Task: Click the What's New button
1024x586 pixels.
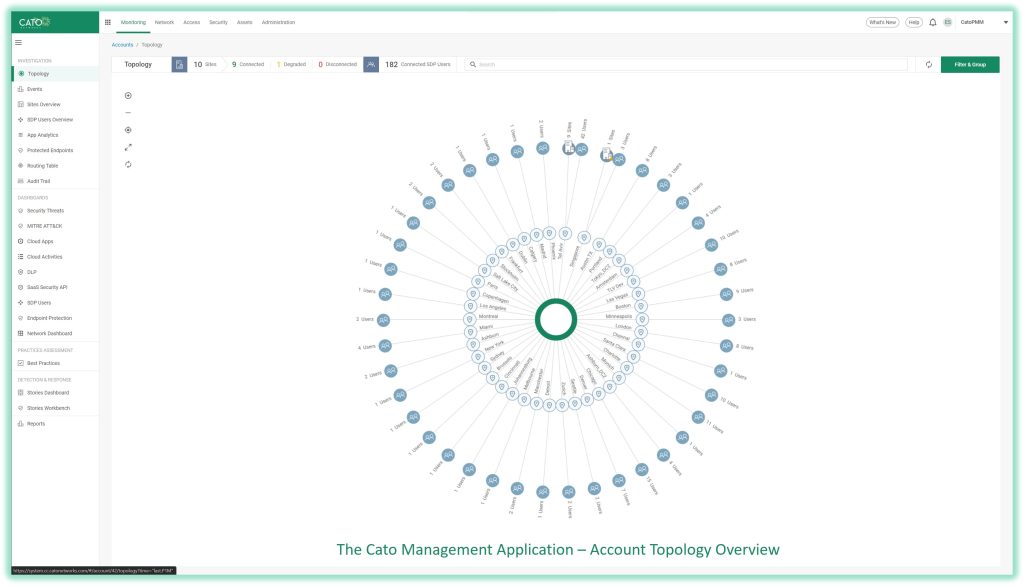Action: 884,21
